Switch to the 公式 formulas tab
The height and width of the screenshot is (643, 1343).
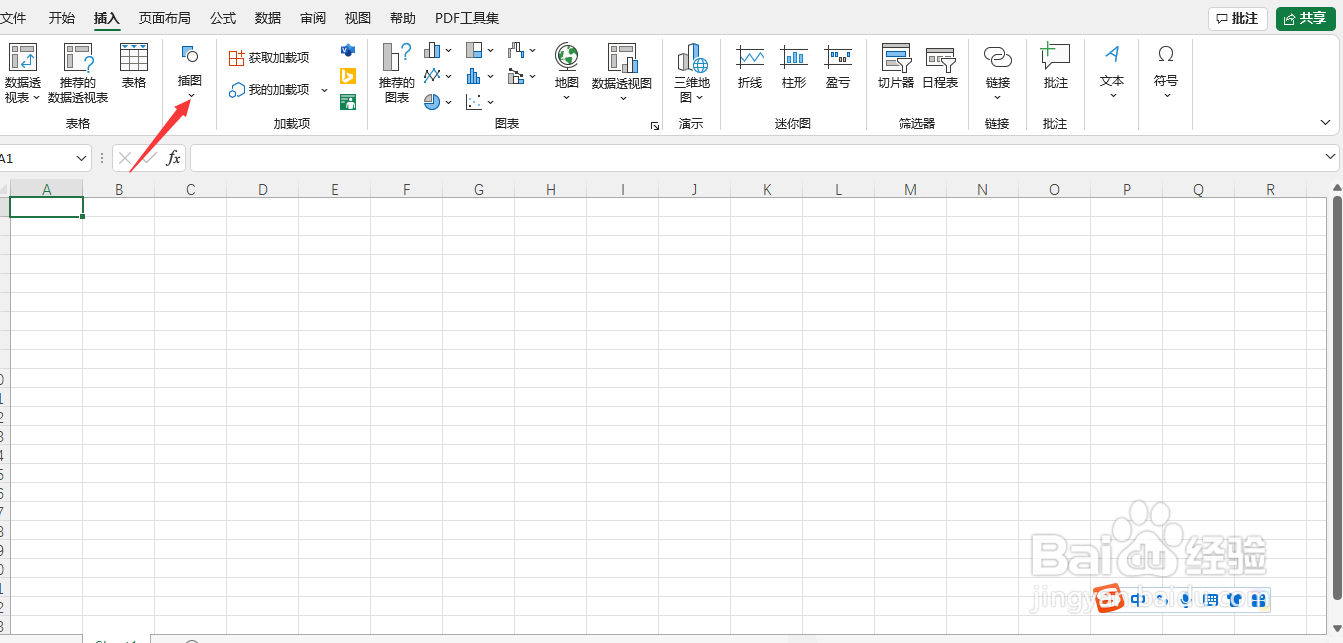point(223,18)
